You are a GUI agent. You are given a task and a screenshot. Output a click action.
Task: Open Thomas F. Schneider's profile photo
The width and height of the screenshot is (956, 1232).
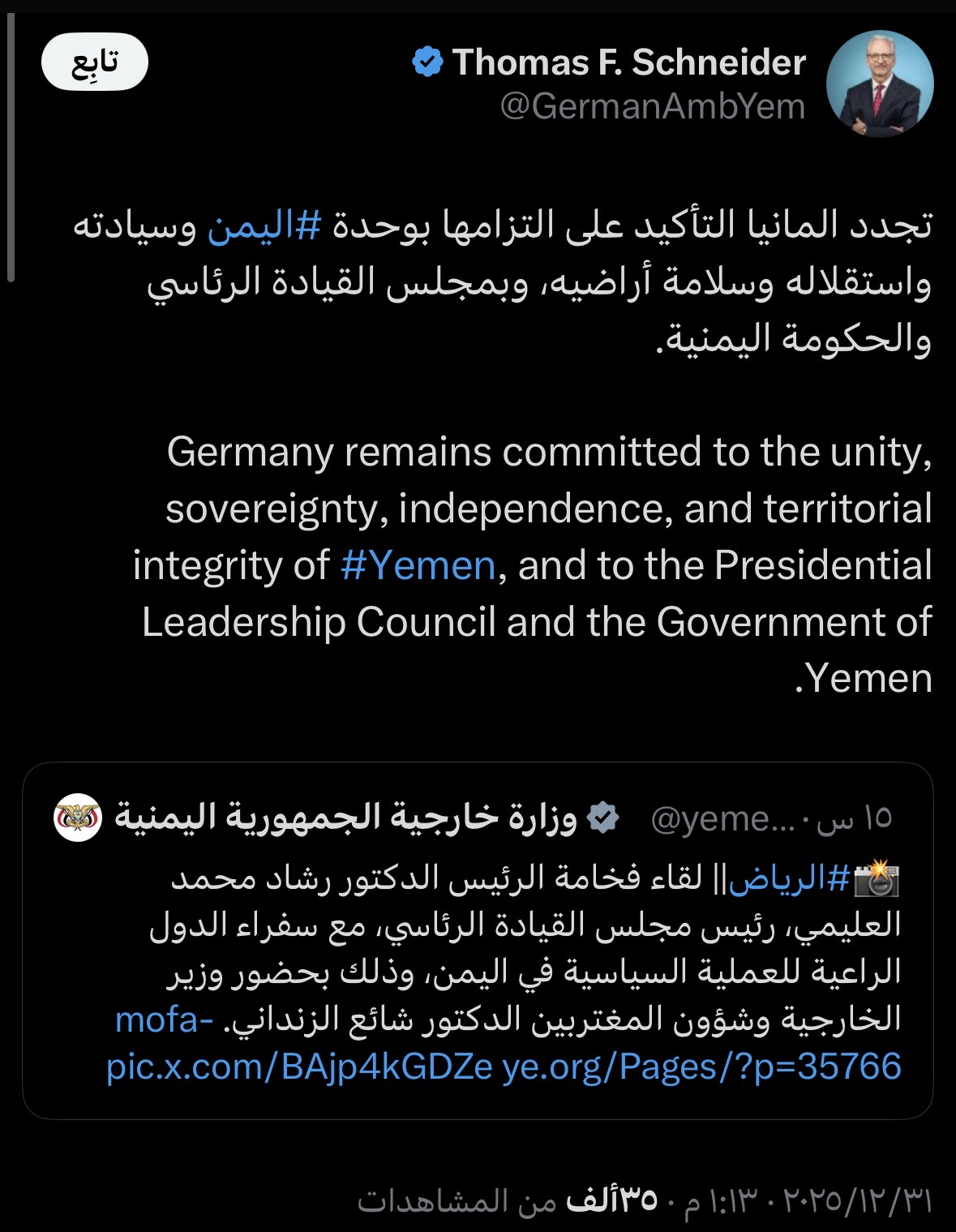(879, 84)
